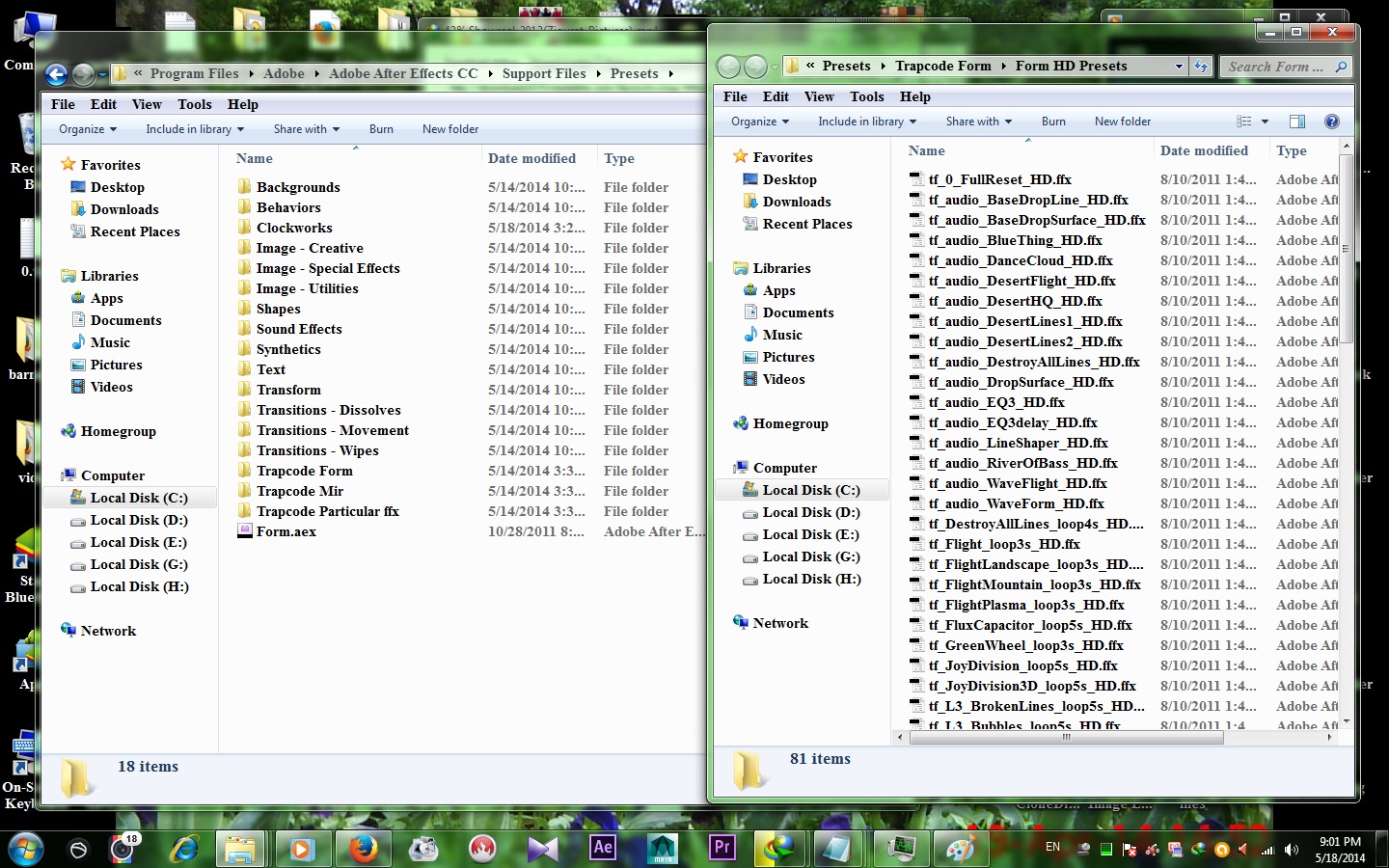
Task: Open Help menu in Form HD Presets window
Action: (915, 96)
